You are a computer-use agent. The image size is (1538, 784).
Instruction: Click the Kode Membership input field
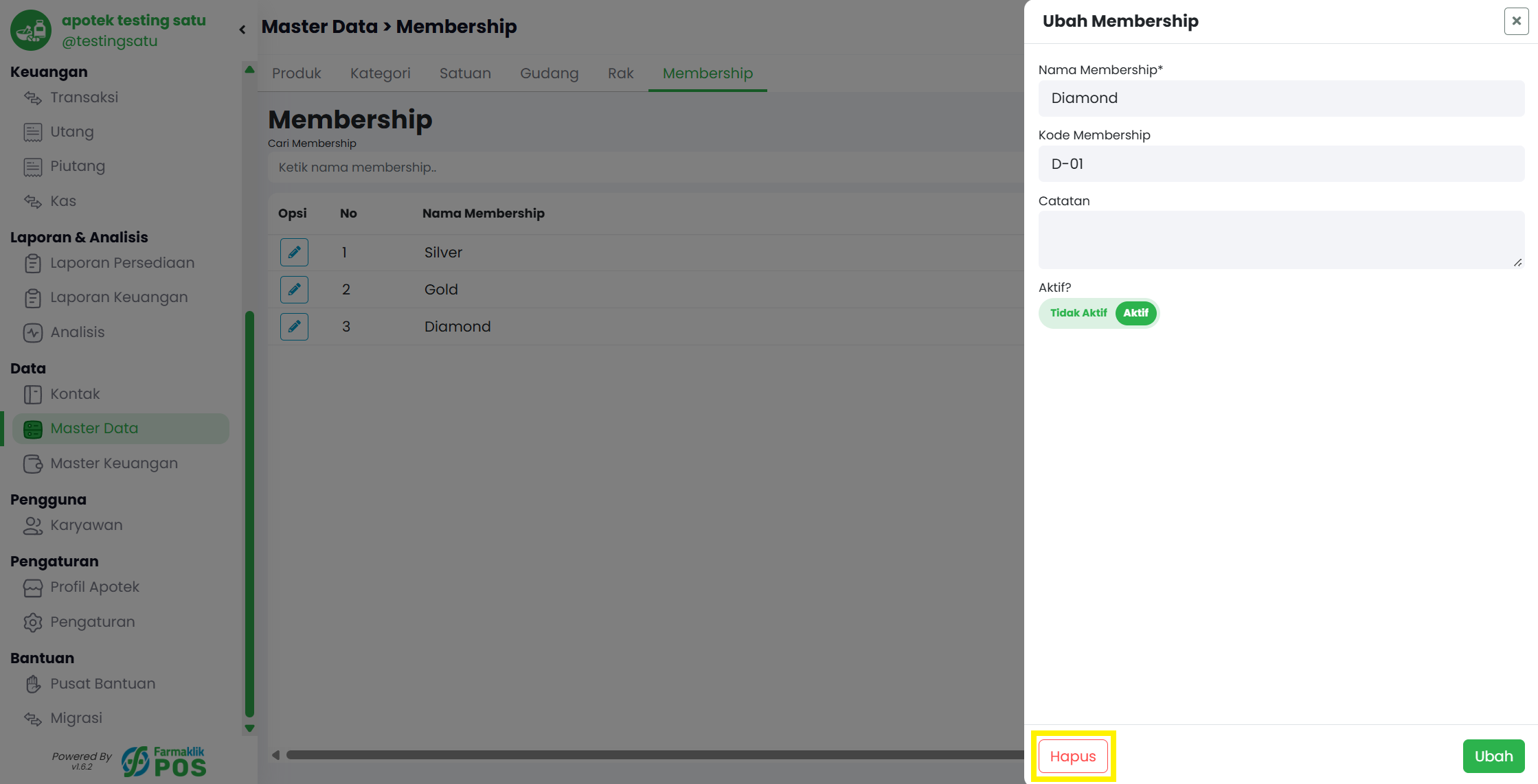(x=1281, y=164)
